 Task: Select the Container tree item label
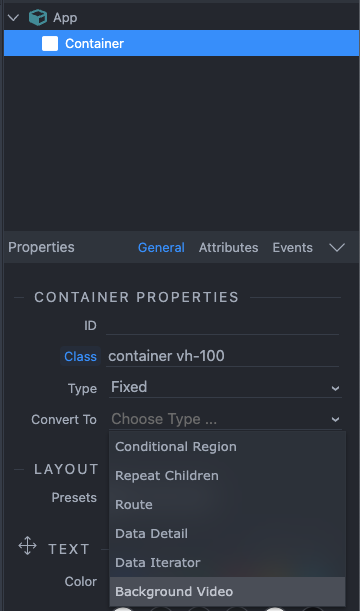[94, 44]
